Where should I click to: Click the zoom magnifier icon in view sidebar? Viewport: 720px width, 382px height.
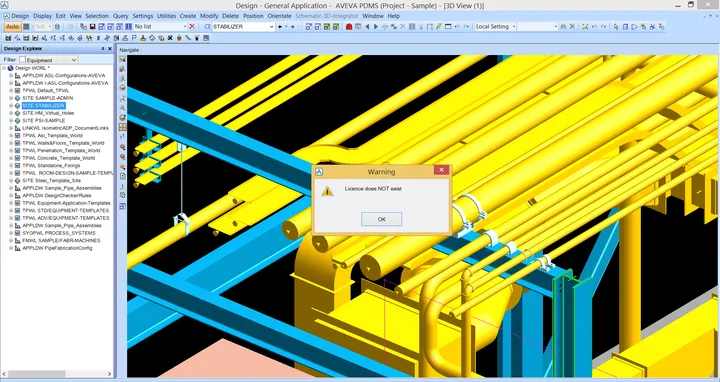[x=123, y=108]
